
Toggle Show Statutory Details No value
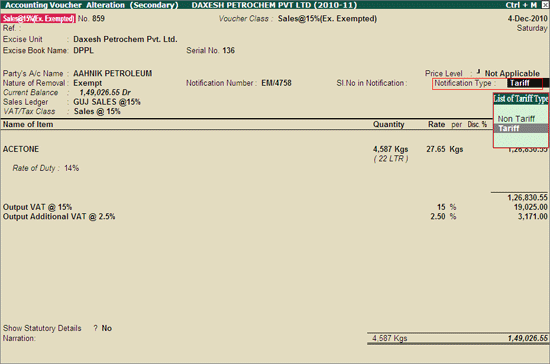coord(107,328)
